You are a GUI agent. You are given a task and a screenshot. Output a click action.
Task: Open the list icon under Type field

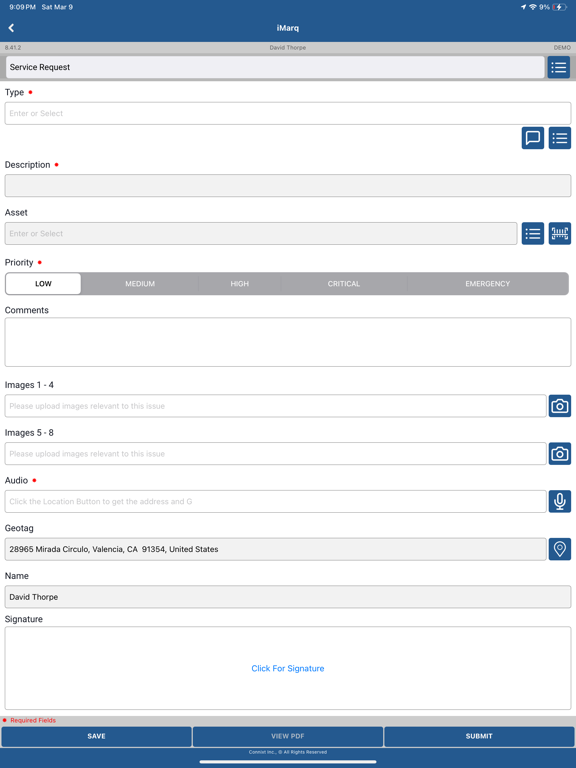click(x=559, y=138)
